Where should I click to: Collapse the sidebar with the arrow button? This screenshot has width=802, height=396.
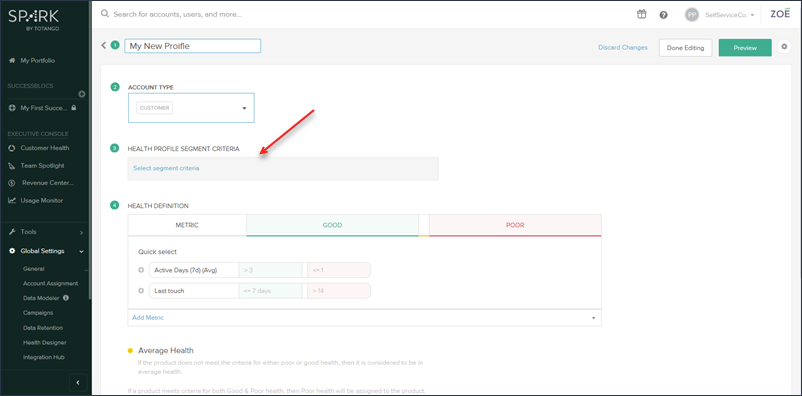(x=78, y=382)
